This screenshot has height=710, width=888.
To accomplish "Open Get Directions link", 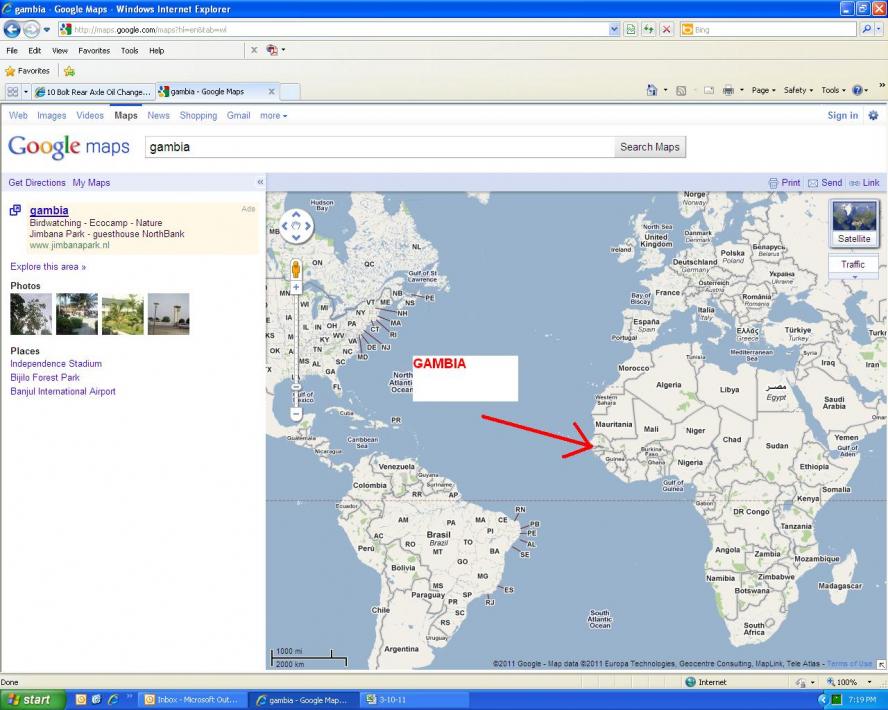I will coord(37,182).
